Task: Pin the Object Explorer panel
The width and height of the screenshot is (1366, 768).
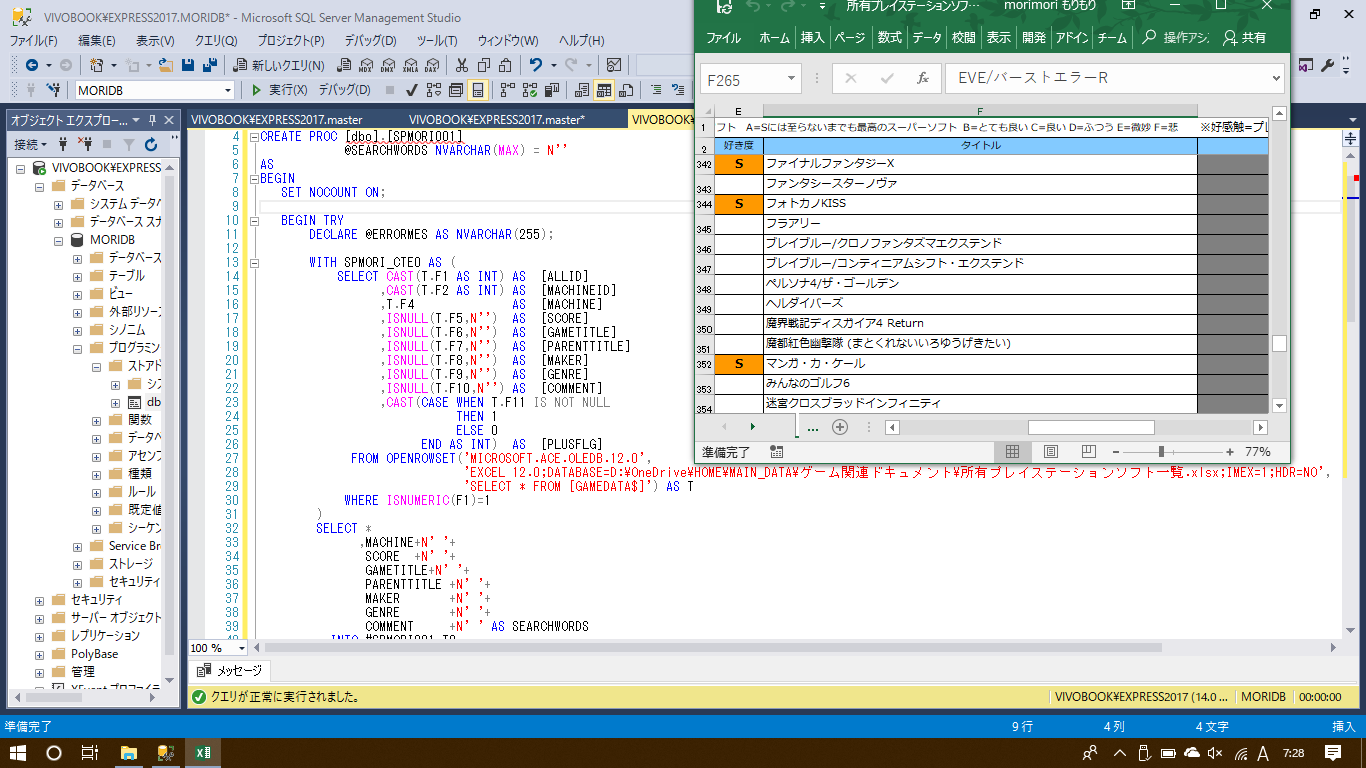Action: pyautogui.click(x=152, y=120)
